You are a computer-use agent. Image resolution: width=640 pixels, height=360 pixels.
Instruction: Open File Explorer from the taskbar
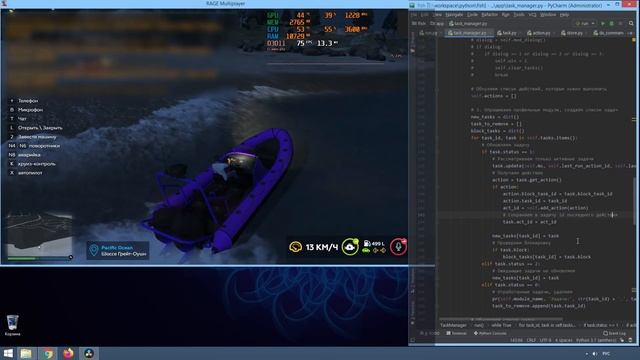[x=26, y=353]
